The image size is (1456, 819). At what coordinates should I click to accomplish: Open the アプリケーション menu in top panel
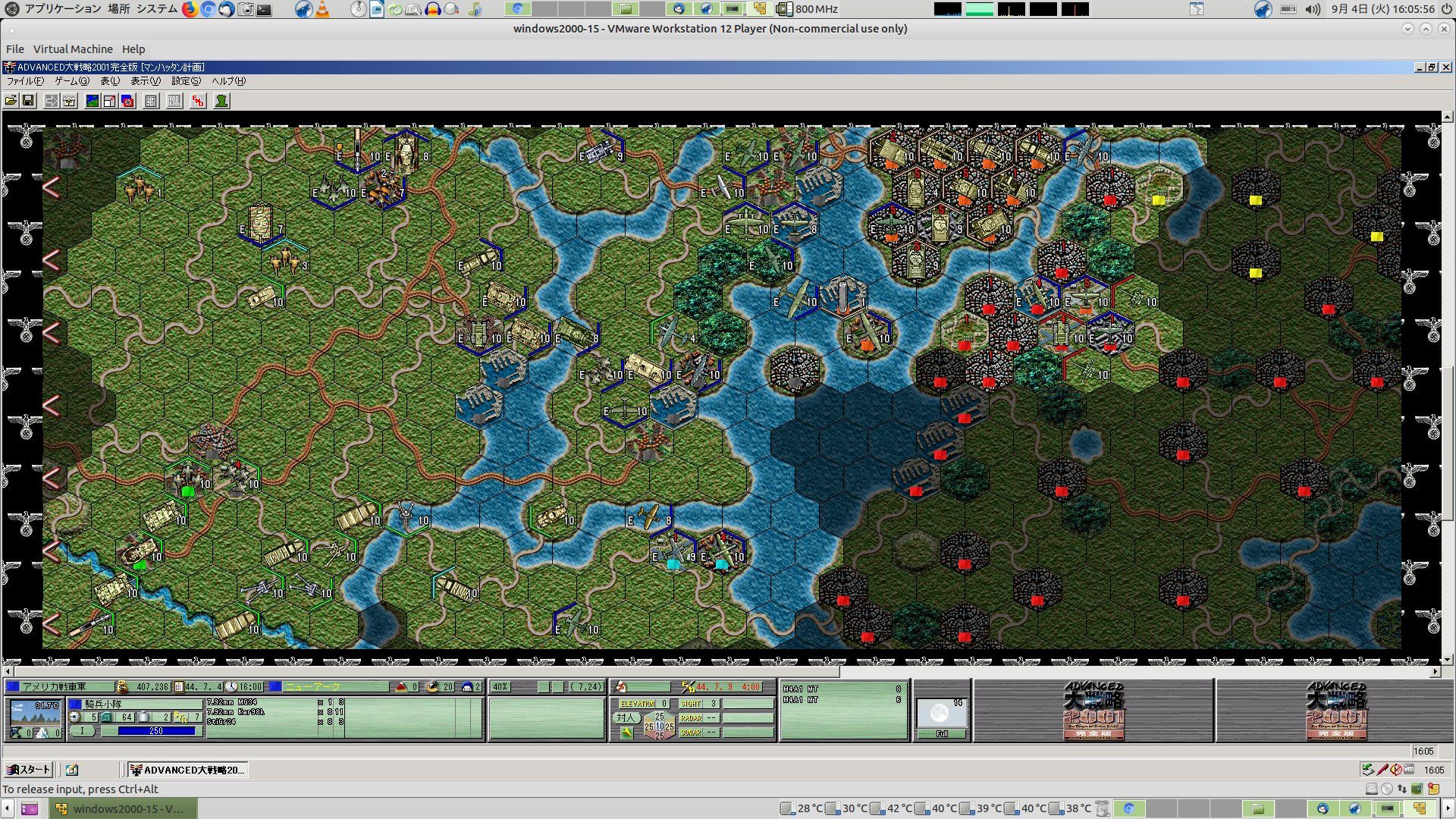62,9
